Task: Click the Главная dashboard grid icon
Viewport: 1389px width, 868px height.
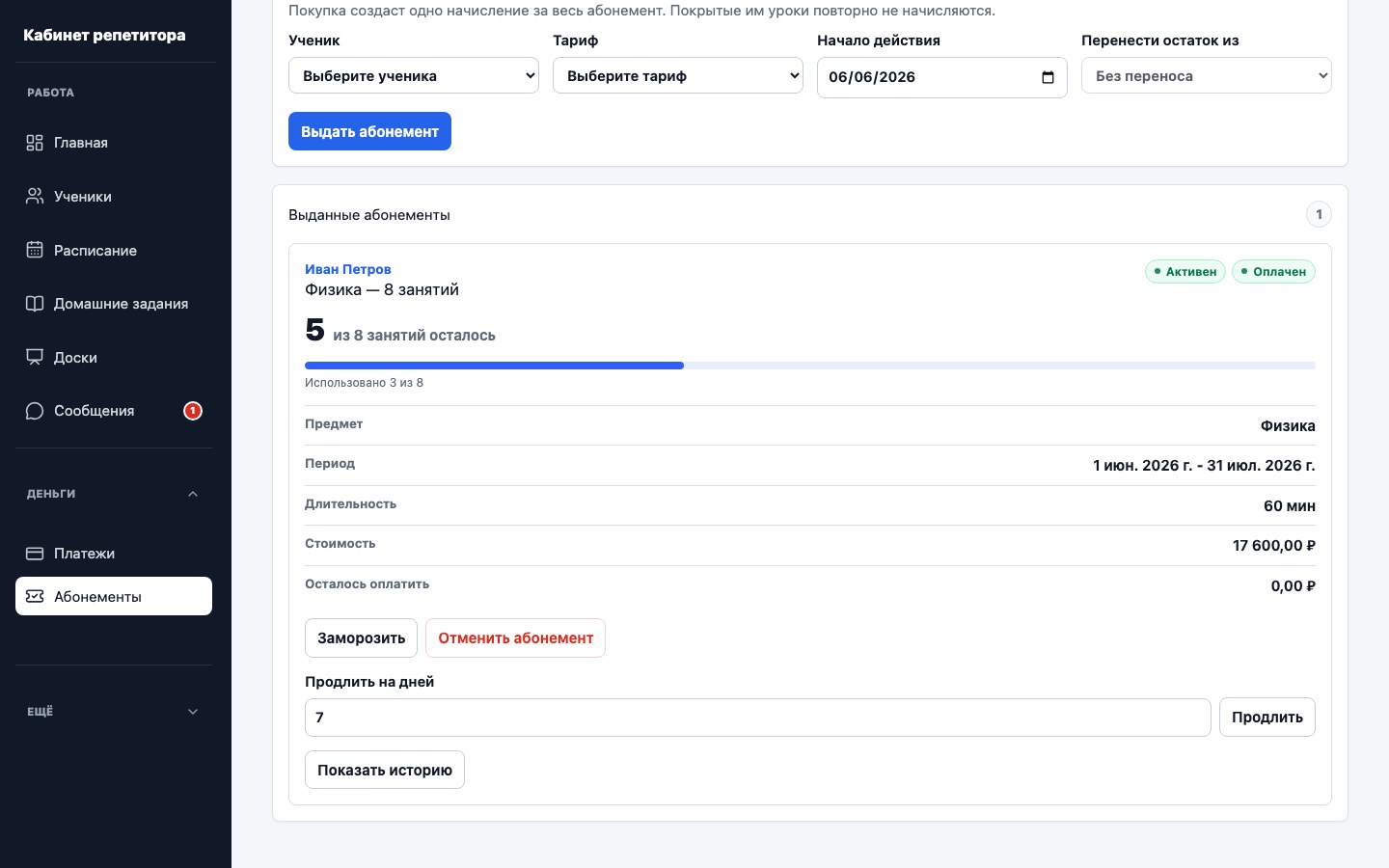Action: 35,143
